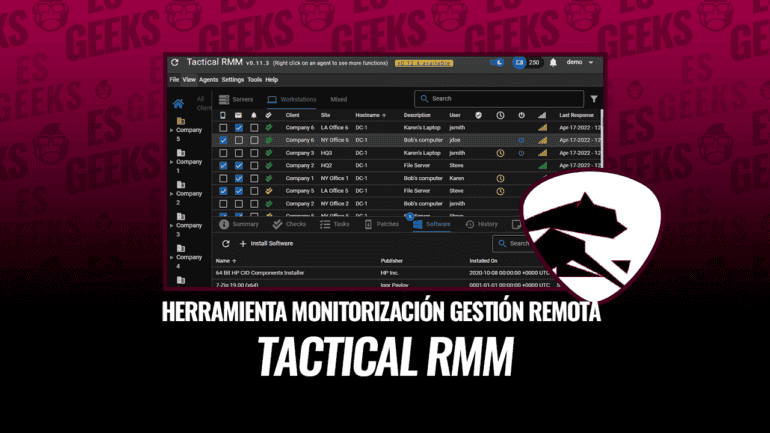Screen dimensions: 770x433
Task: Click the yellow clock icon in HQ3 row
Action: coord(500,153)
